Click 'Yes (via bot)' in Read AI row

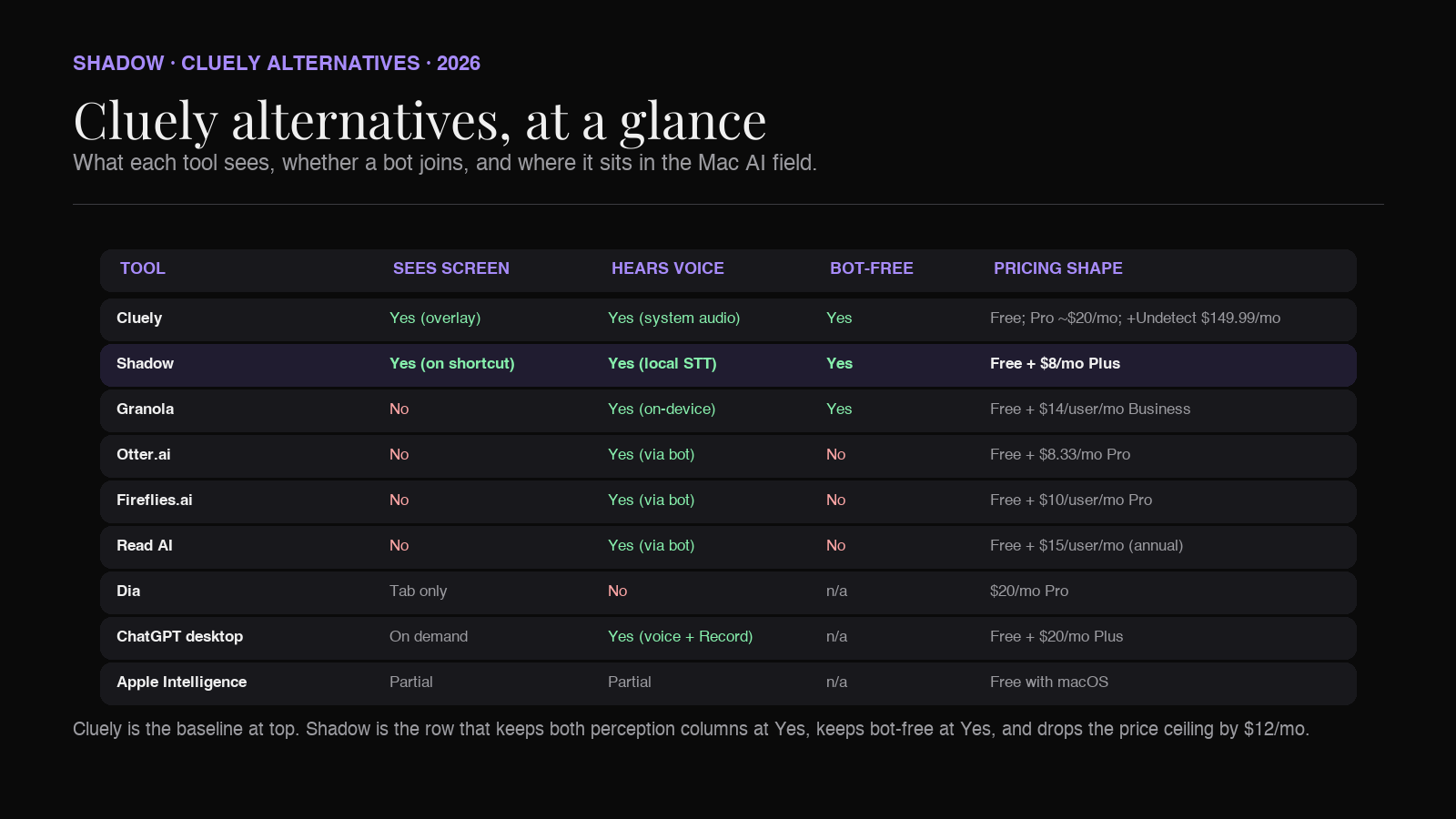(x=652, y=546)
